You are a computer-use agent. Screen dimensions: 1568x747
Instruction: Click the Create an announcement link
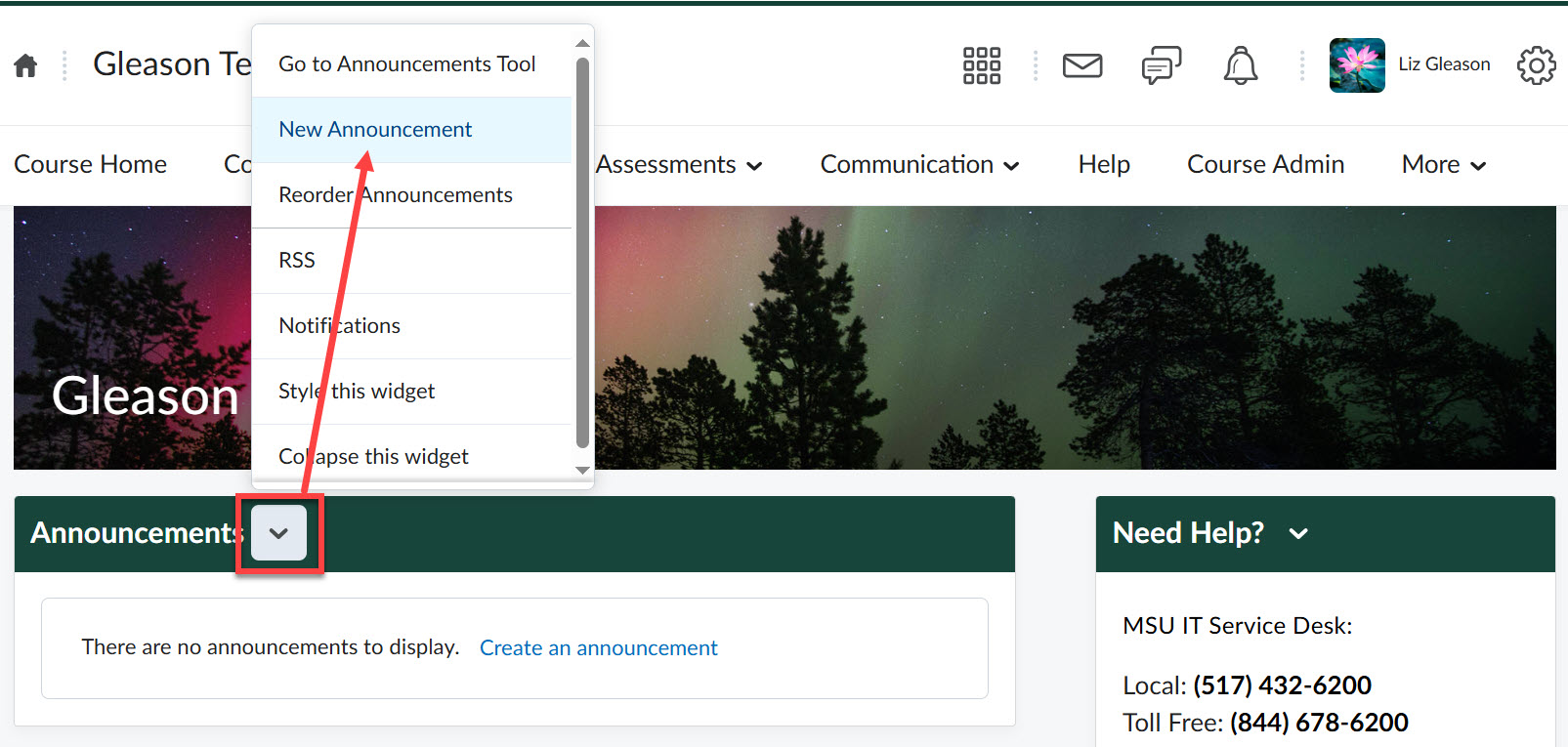coord(598,648)
